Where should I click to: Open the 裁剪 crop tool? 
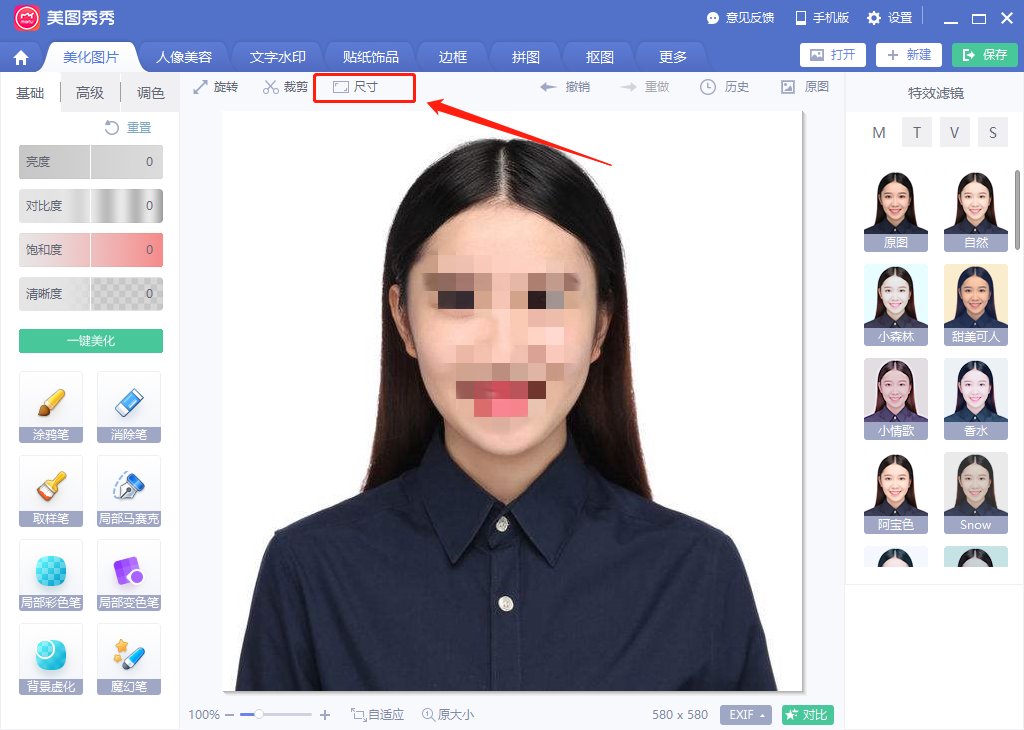(x=284, y=87)
